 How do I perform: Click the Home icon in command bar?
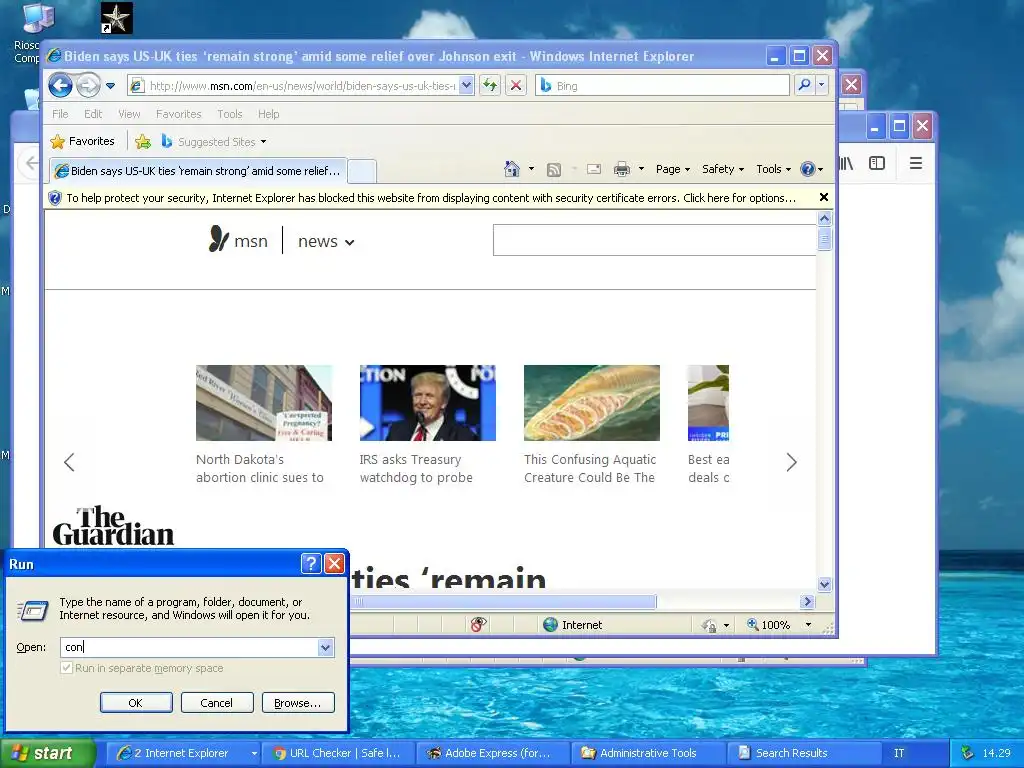coord(512,169)
